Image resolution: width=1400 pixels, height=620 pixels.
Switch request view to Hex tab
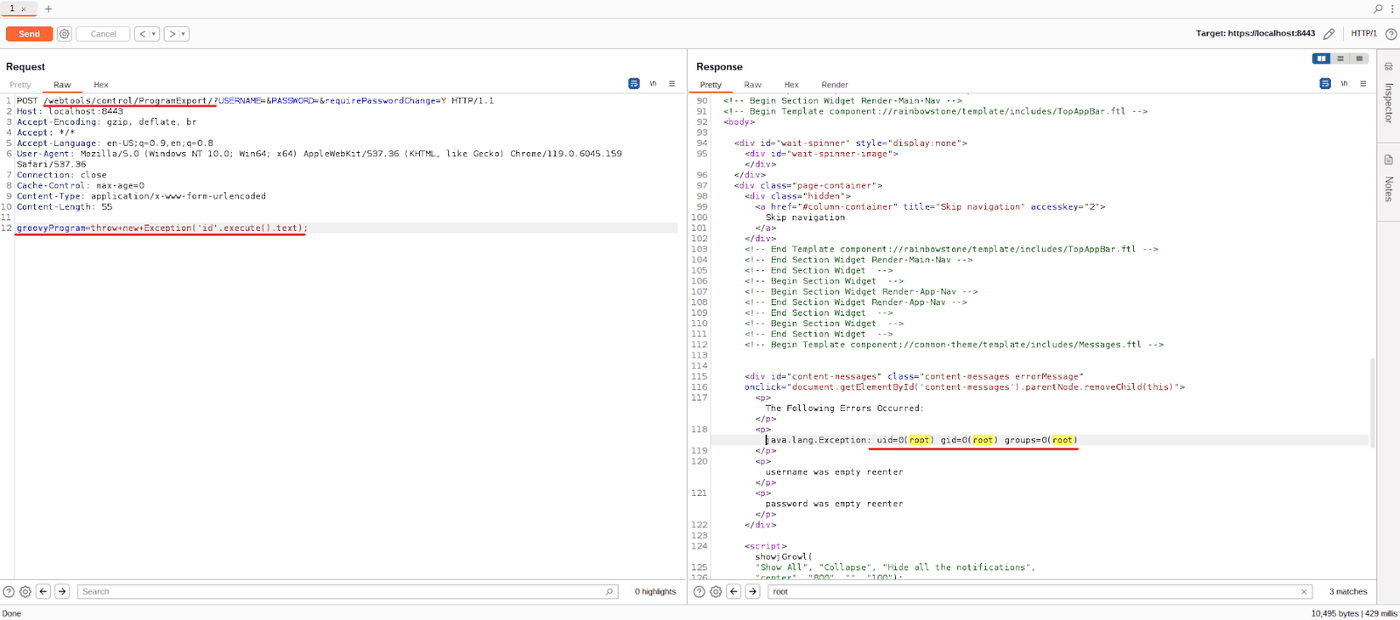coord(101,85)
